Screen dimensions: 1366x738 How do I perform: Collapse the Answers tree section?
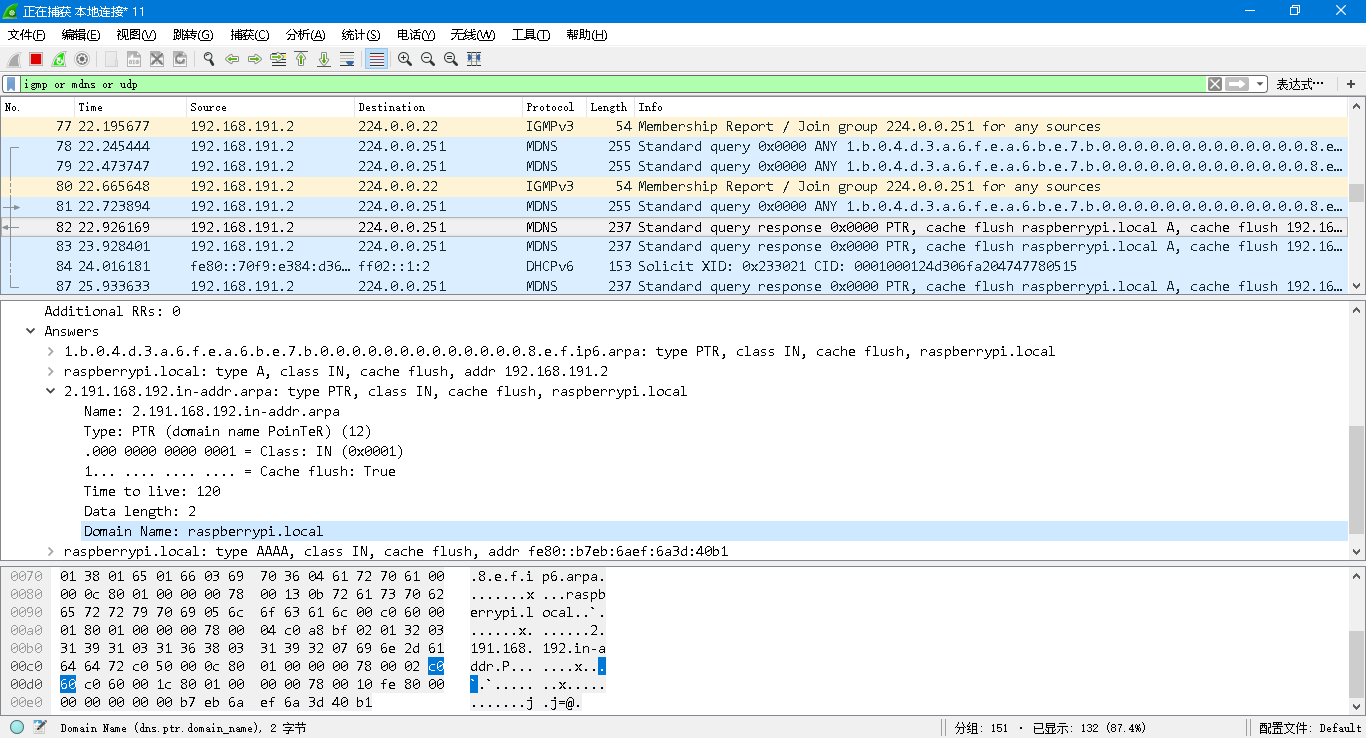tap(31, 331)
